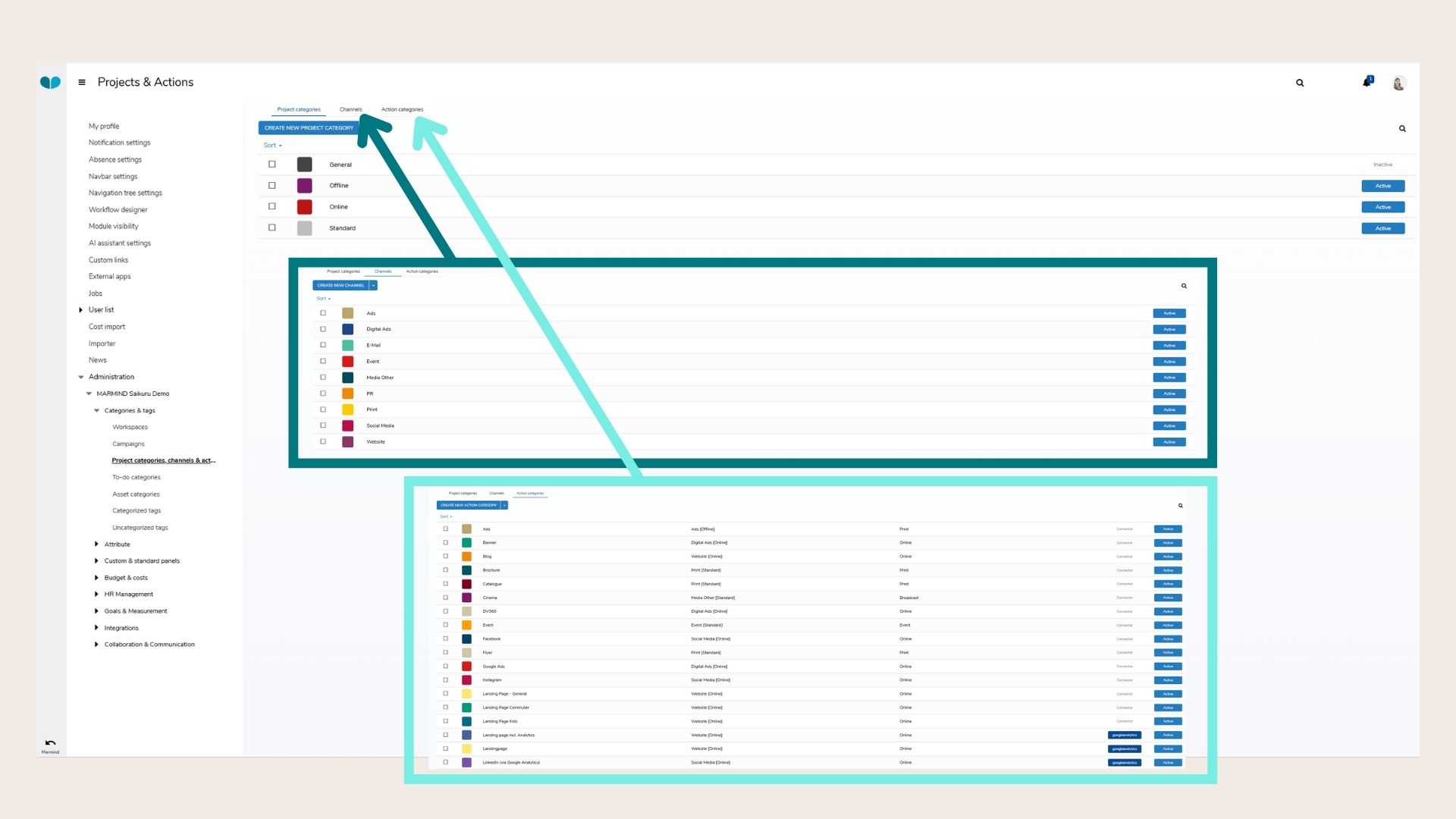
Task: Tick the Online category checkbox
Action: pos(272,206)
